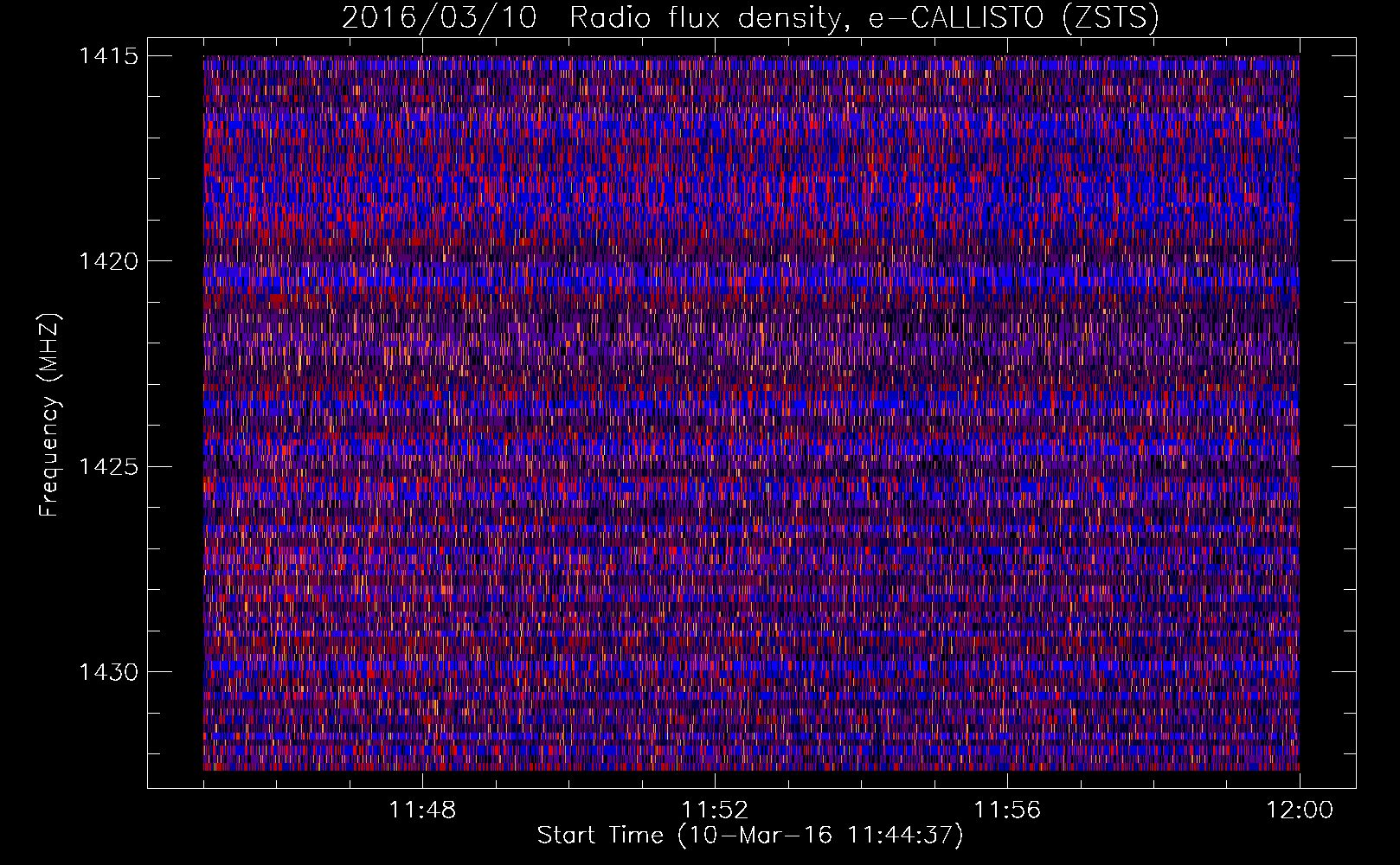Select the 1420 frequency tick label

pyautogui.click(x=108, y=261)
